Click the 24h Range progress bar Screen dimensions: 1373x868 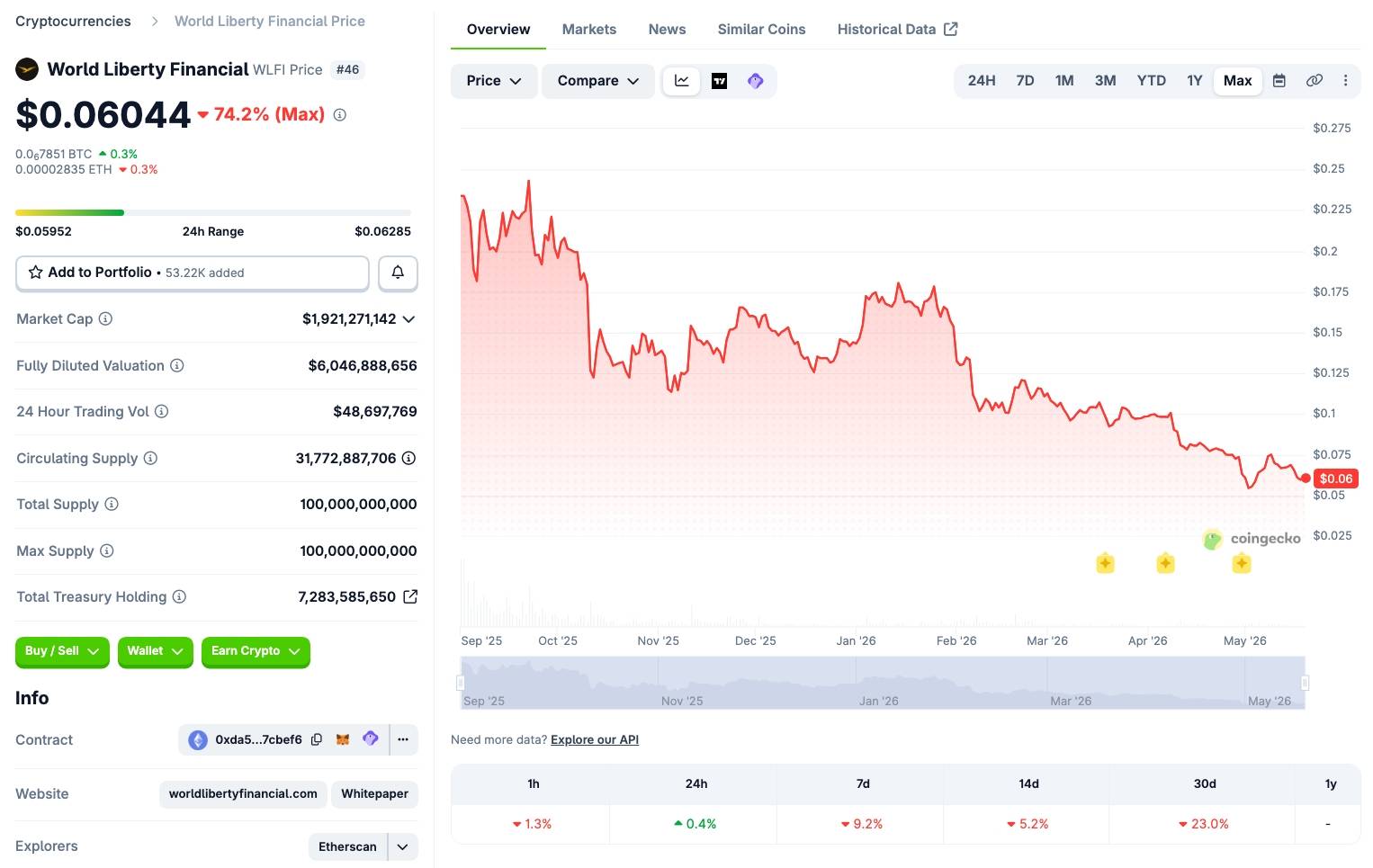(x=213, y=212)
